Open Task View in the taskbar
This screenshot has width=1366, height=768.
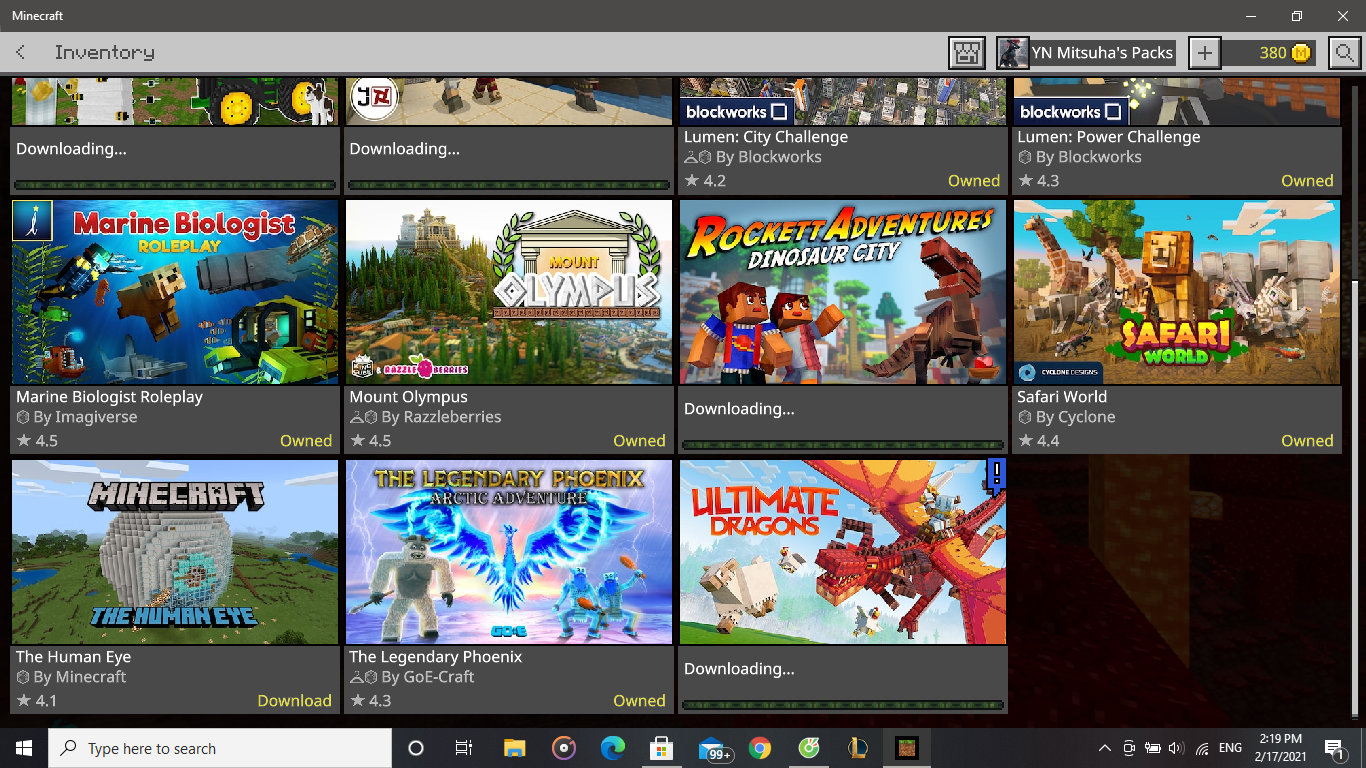[464, 748]
